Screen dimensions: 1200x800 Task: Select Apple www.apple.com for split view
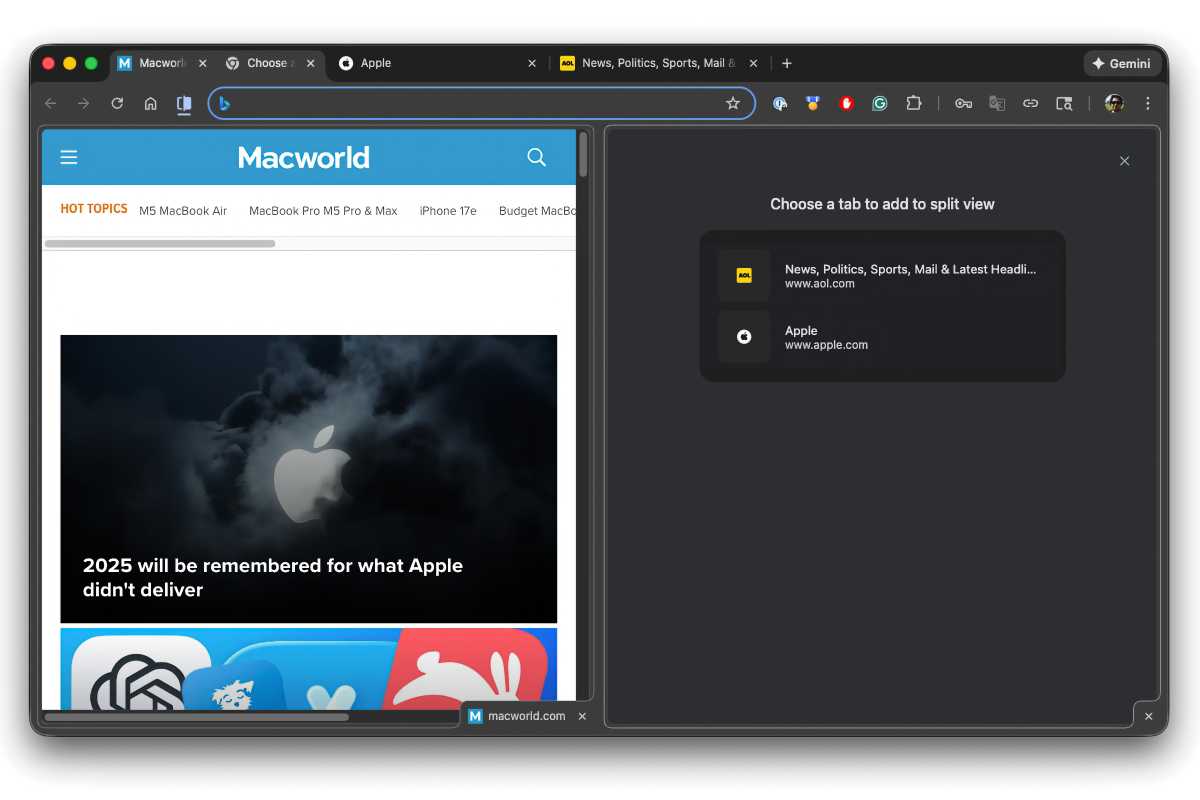click(882, 337)
